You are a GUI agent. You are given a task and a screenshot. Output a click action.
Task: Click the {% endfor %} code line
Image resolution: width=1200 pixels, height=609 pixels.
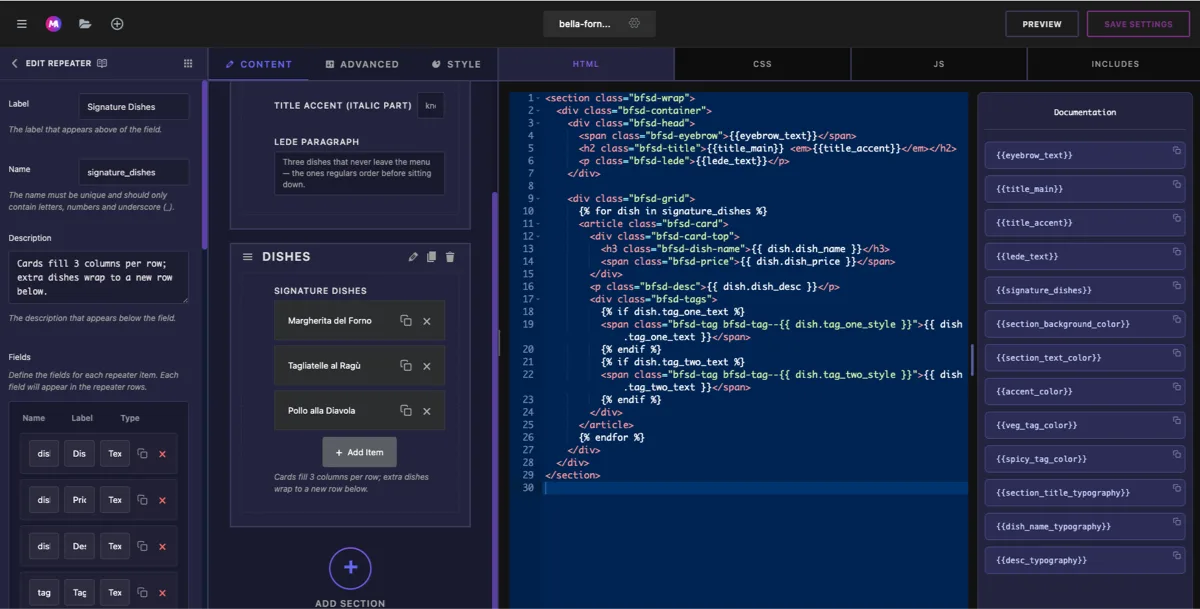(611, 437)
